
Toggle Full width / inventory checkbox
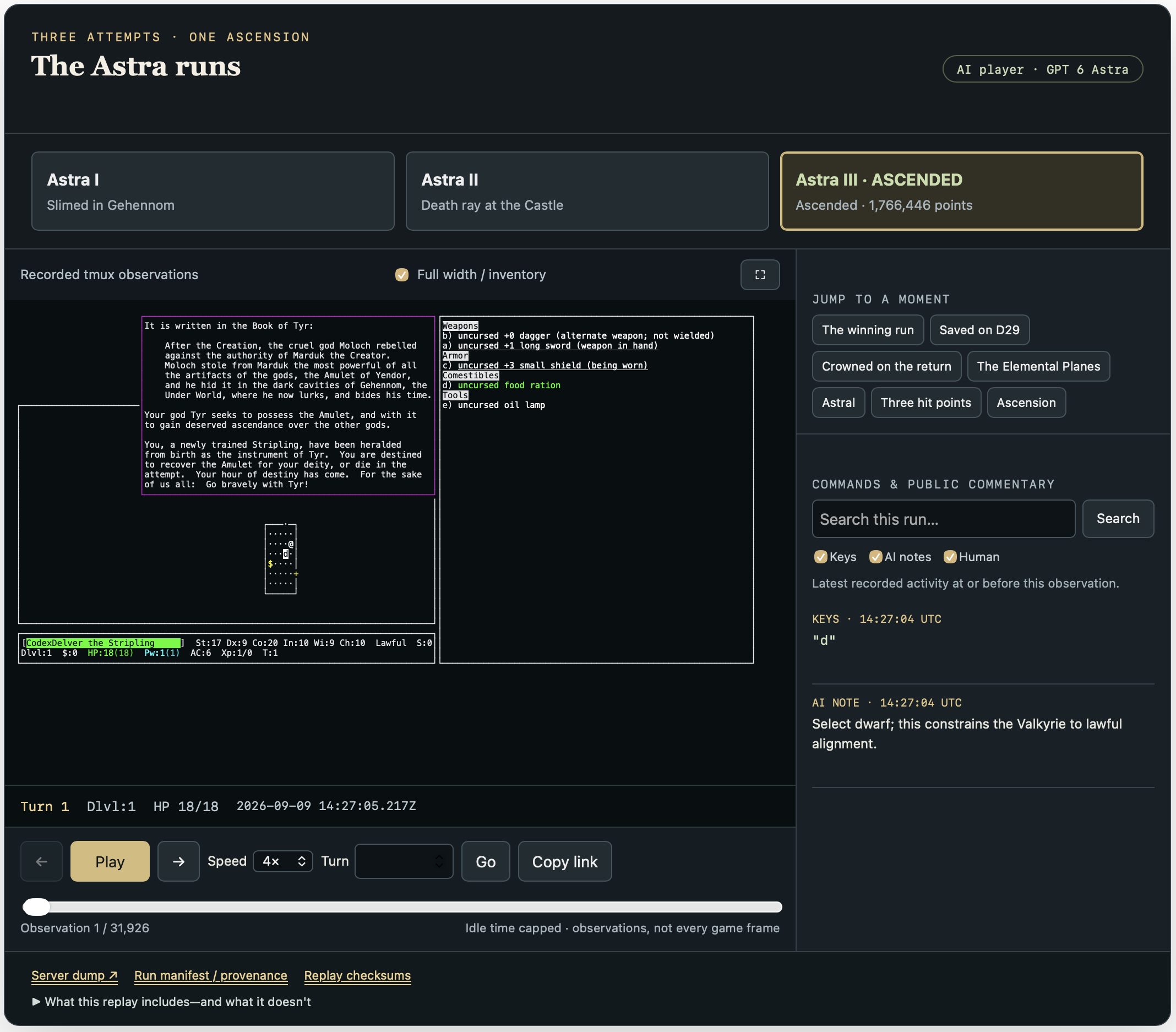click(401, 275)
